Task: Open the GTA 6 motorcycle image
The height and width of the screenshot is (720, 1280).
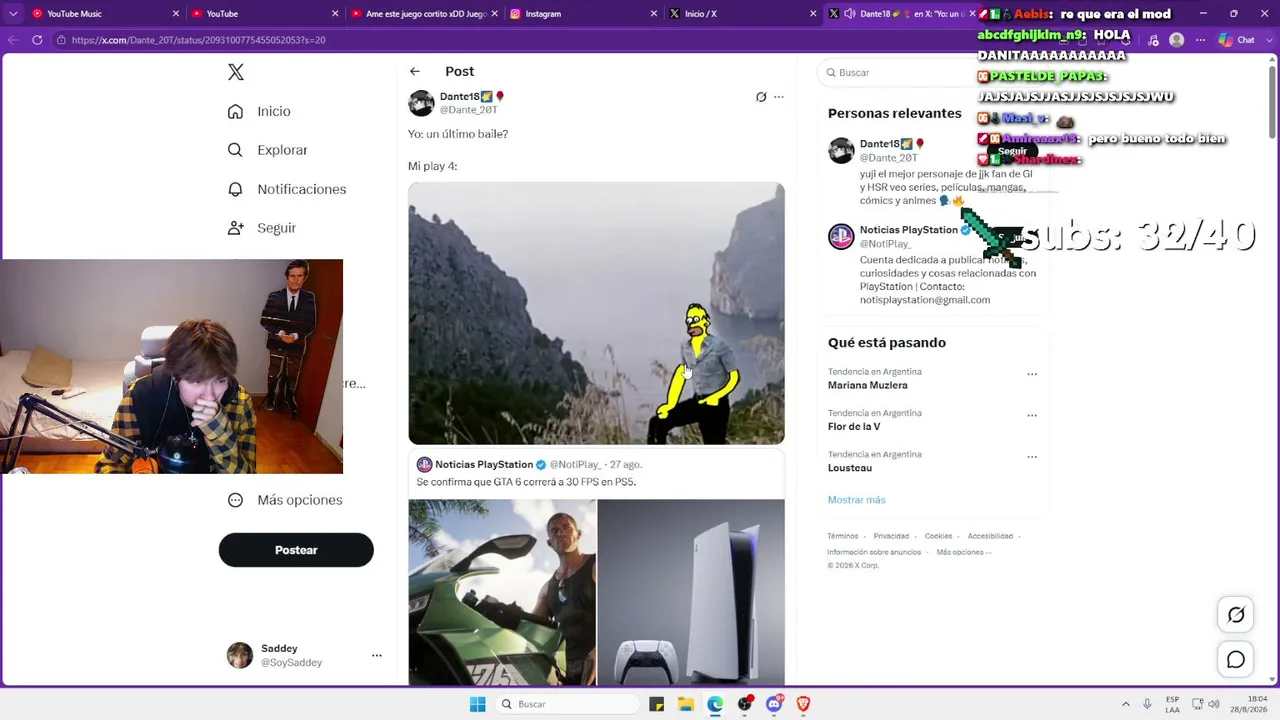Action: click(x=502, y=592)
